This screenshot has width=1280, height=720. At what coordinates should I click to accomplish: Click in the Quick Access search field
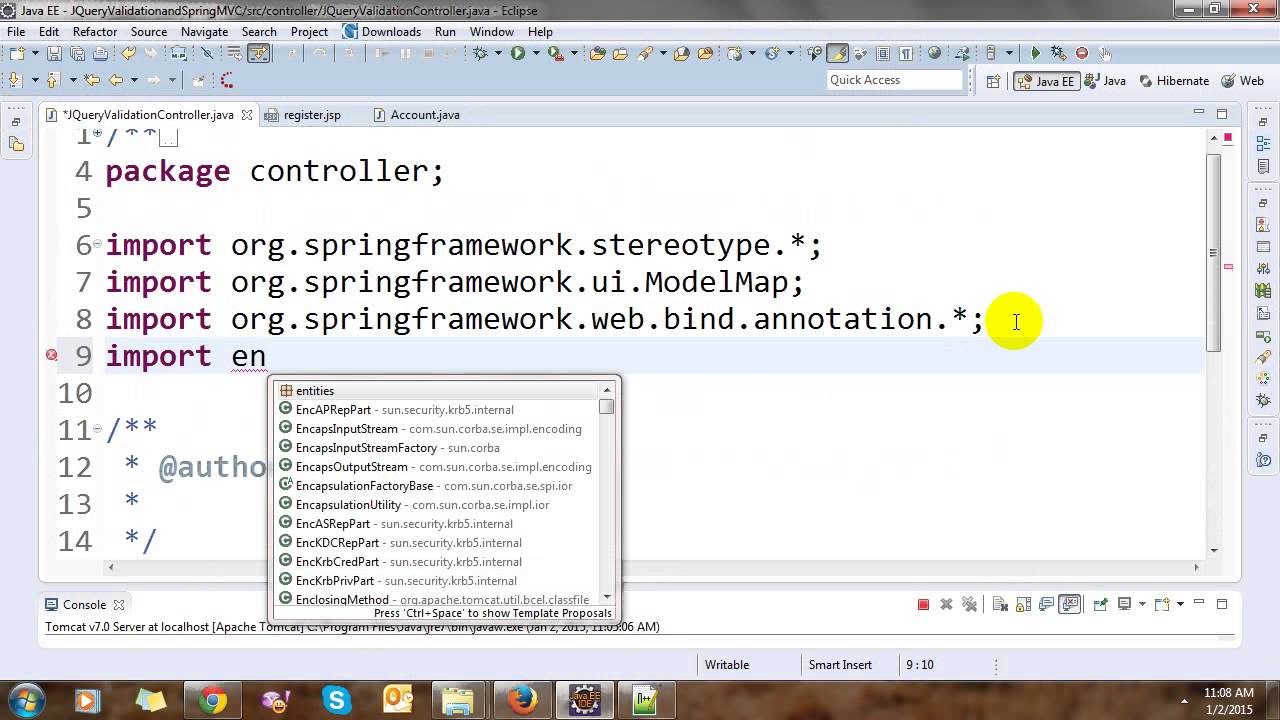point(895,80)
